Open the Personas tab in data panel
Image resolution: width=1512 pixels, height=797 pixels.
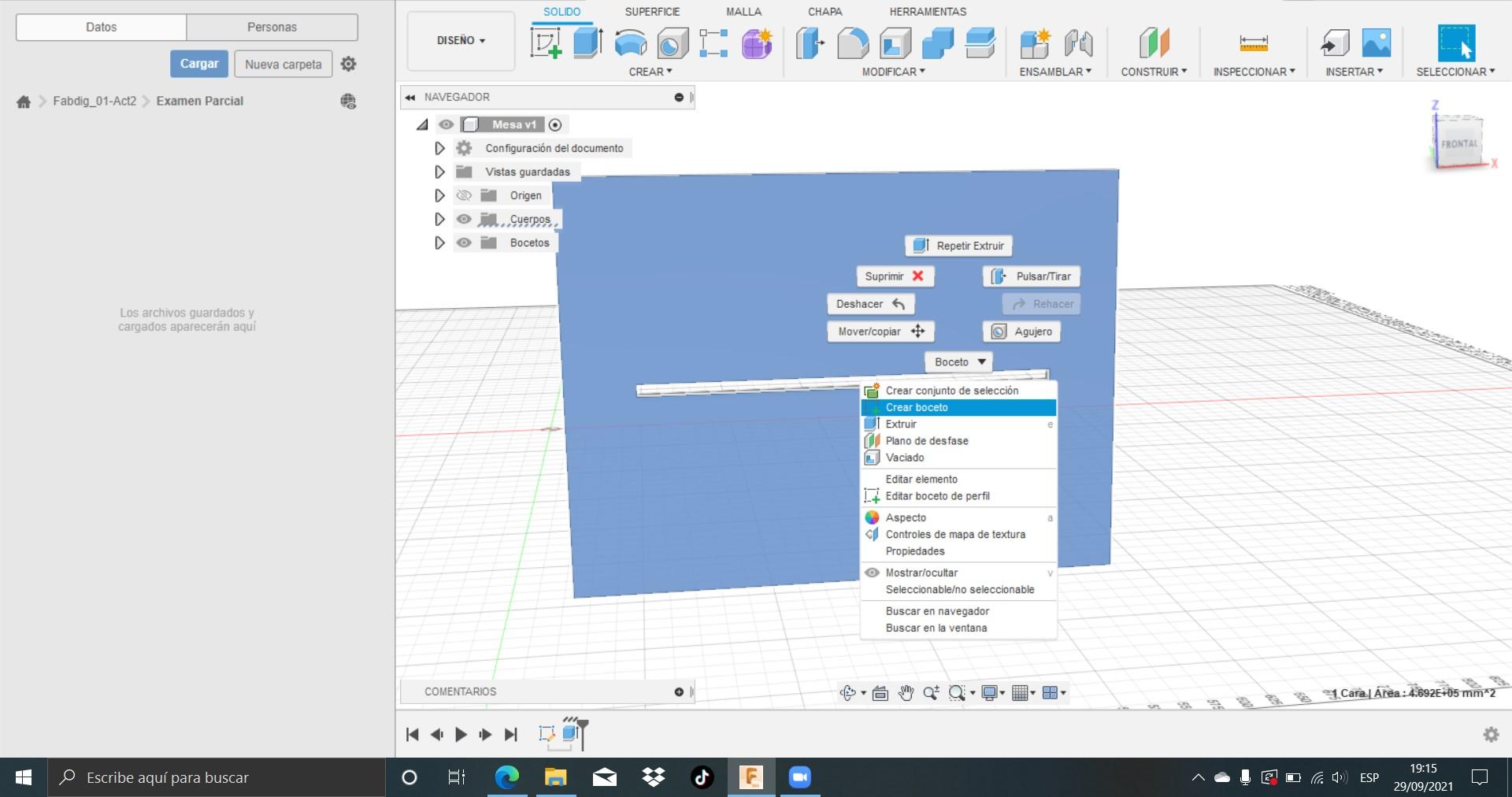[x=272, y=27]
